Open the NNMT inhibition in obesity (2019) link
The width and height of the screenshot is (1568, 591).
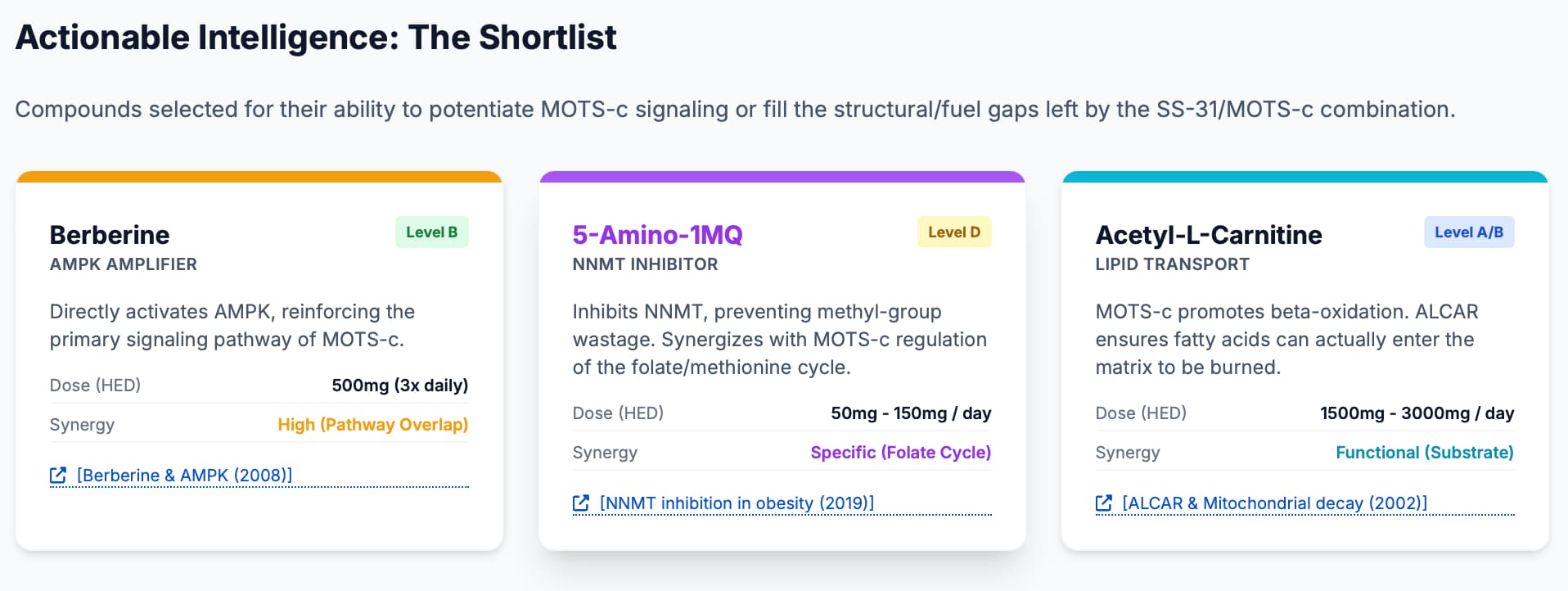[x=737, y=503]
